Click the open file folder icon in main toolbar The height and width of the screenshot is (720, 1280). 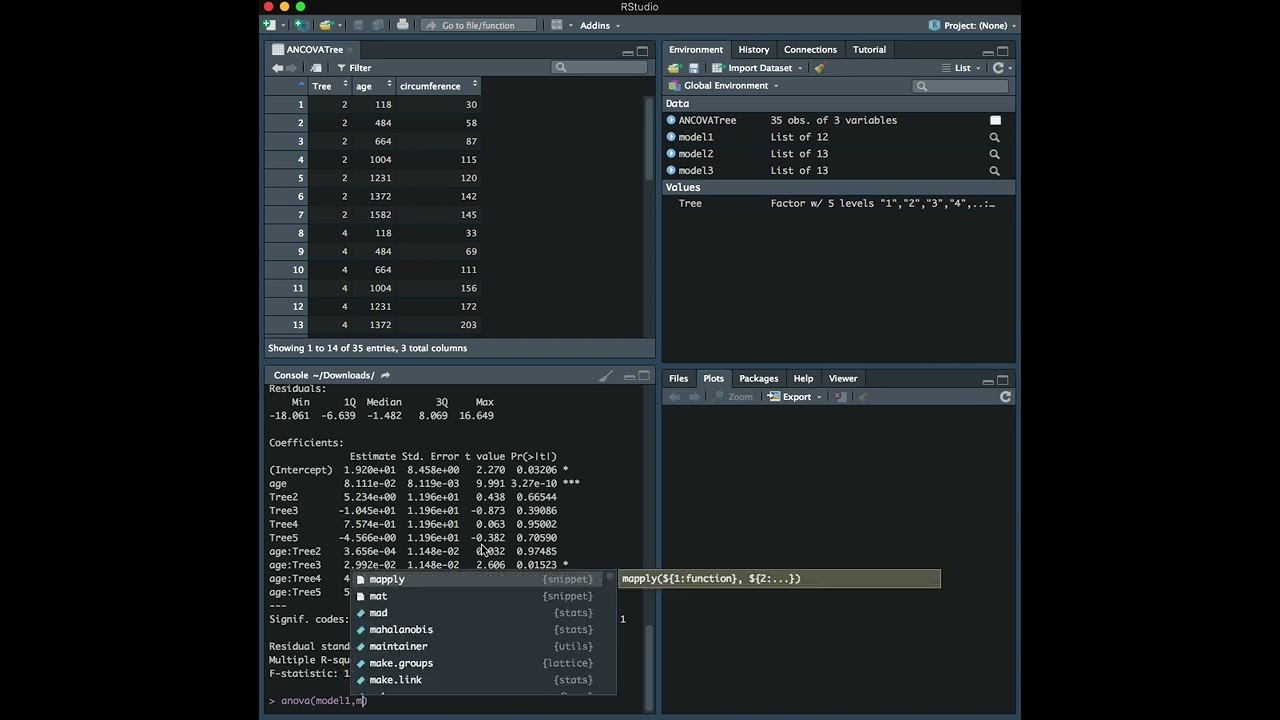[325, 25]
